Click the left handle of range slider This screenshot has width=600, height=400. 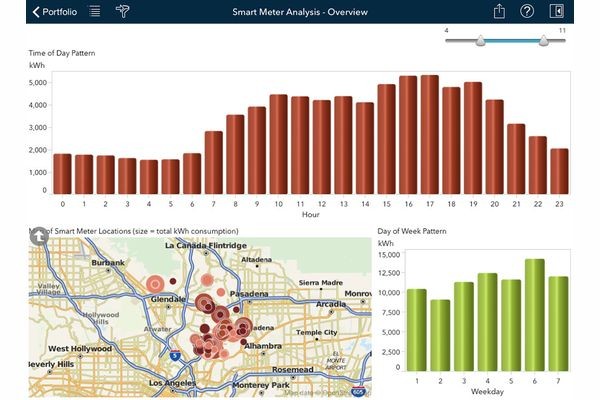480,41
